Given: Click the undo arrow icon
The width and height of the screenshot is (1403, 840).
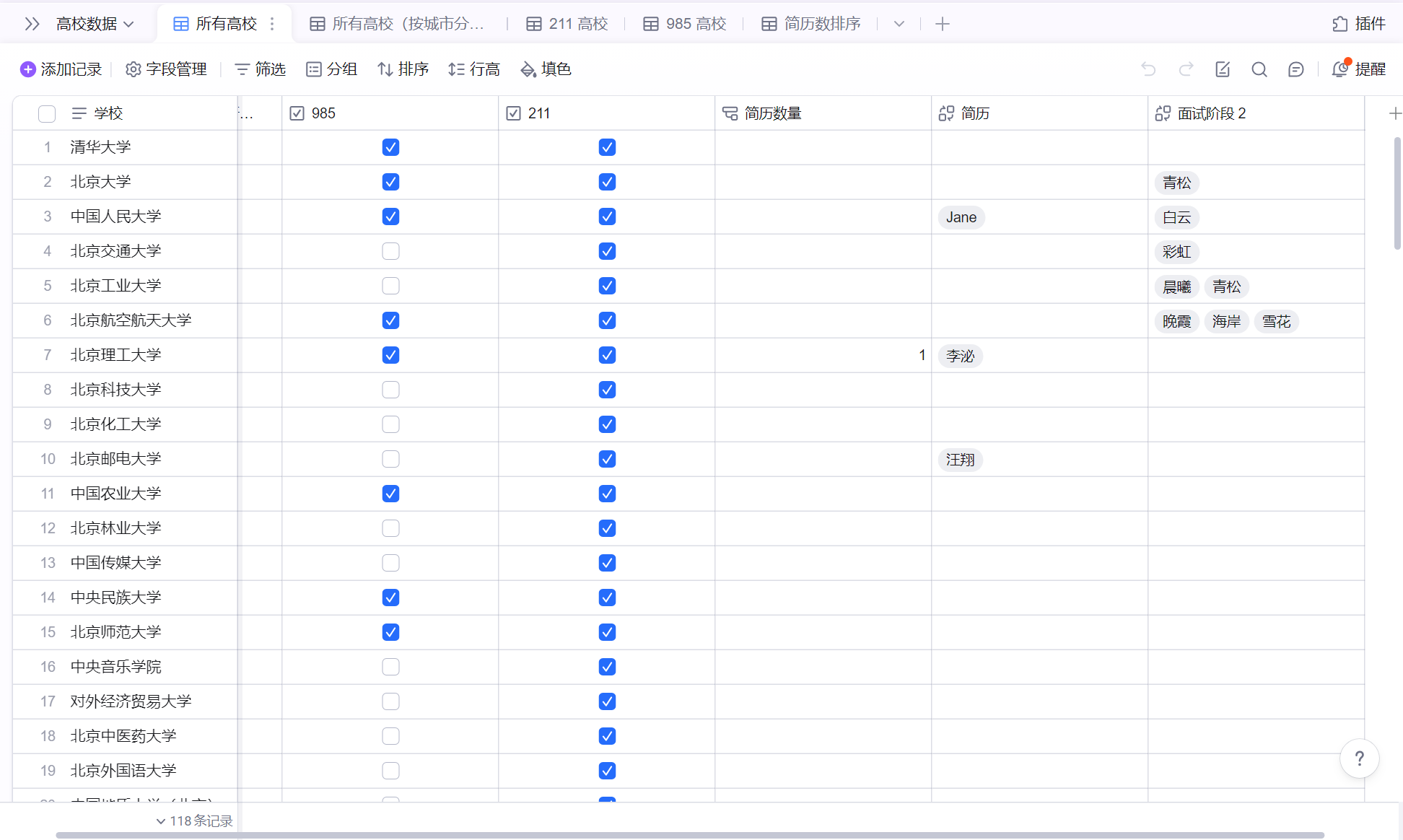Looking at the screenshot, I should 1148,69.
